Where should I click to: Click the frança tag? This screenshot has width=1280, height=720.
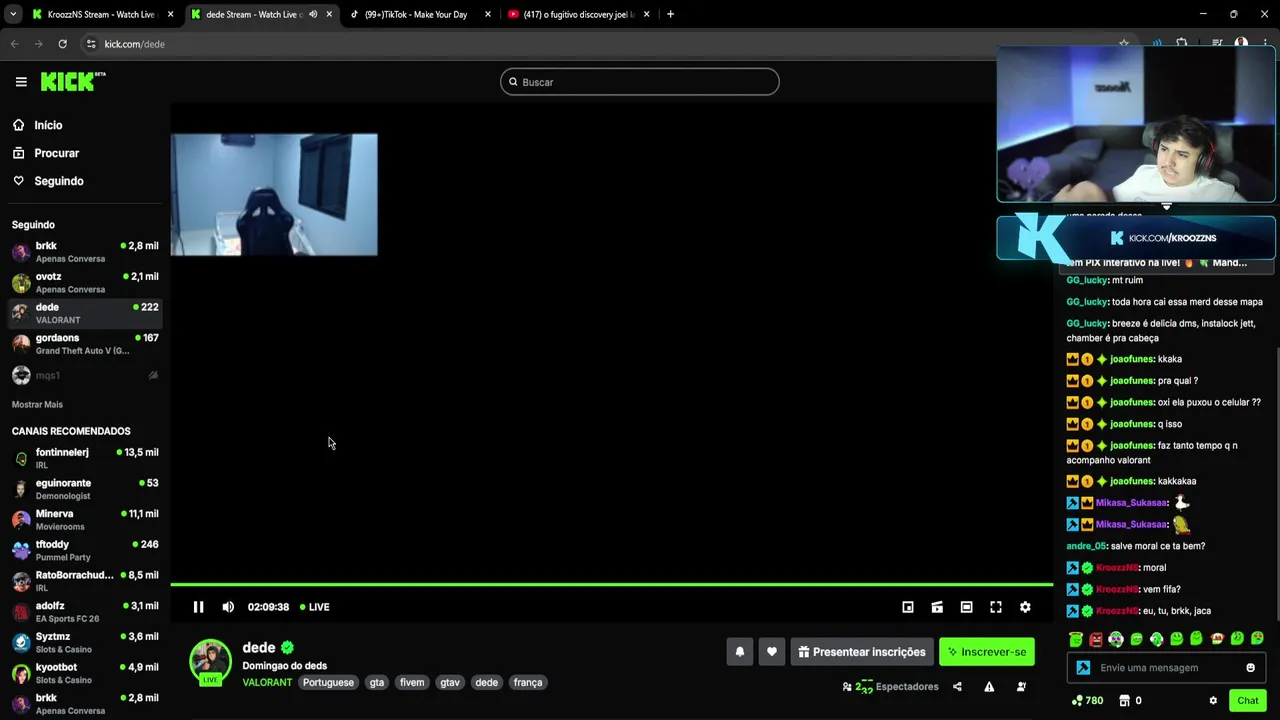[x=528, y=683]
